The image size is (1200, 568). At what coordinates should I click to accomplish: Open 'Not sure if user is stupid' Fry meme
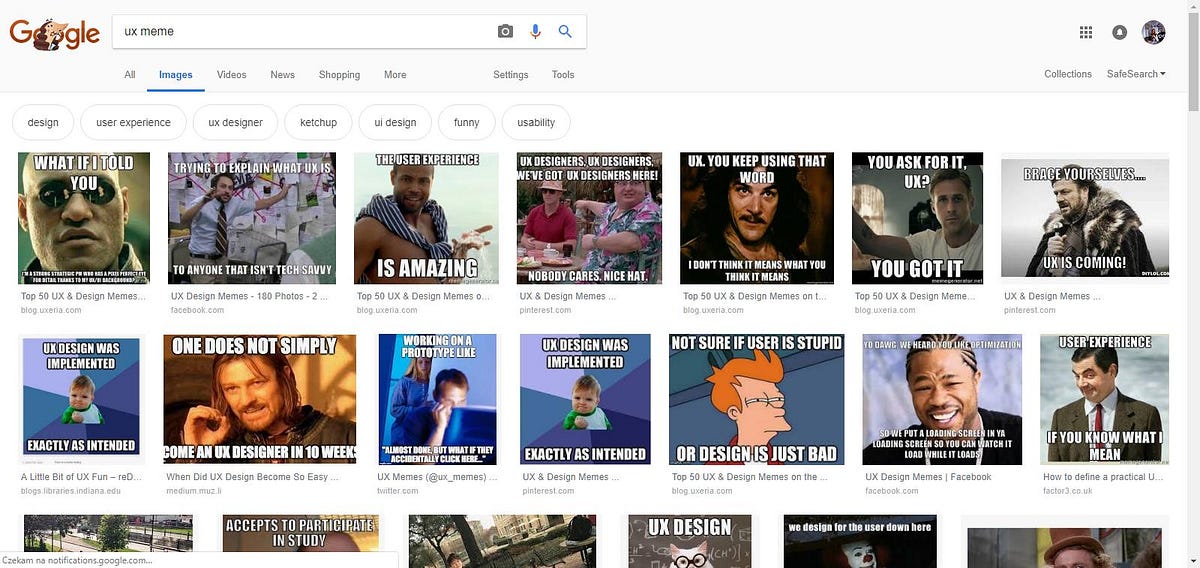click(x=756, y=400)
